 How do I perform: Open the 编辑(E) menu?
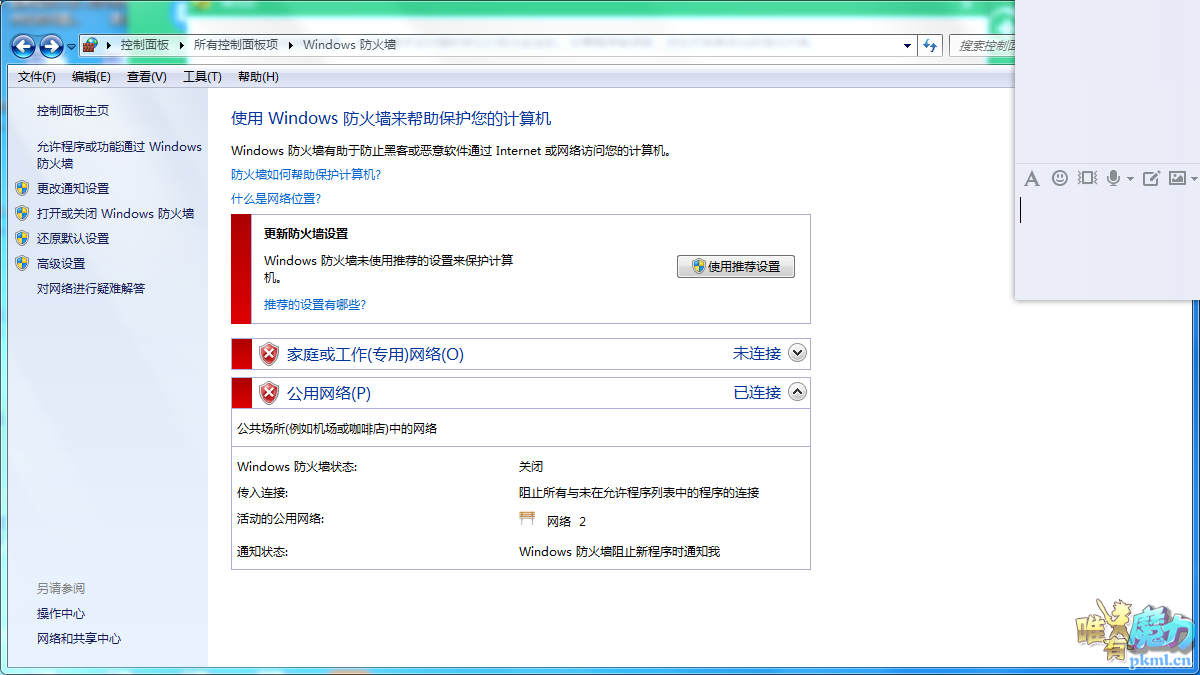pyautogui.click(x=91, y=77)
